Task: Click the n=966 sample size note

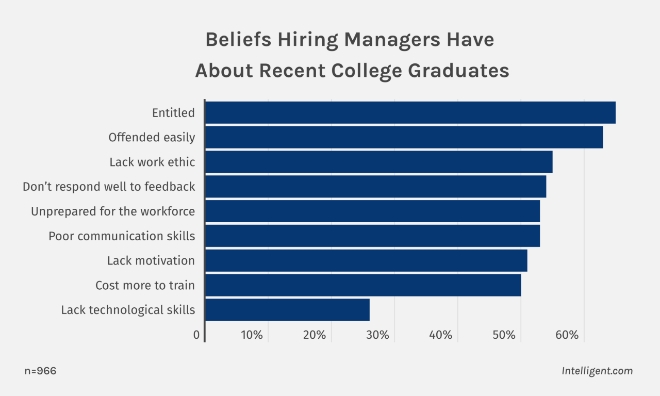Action: (x=40, y=371)
